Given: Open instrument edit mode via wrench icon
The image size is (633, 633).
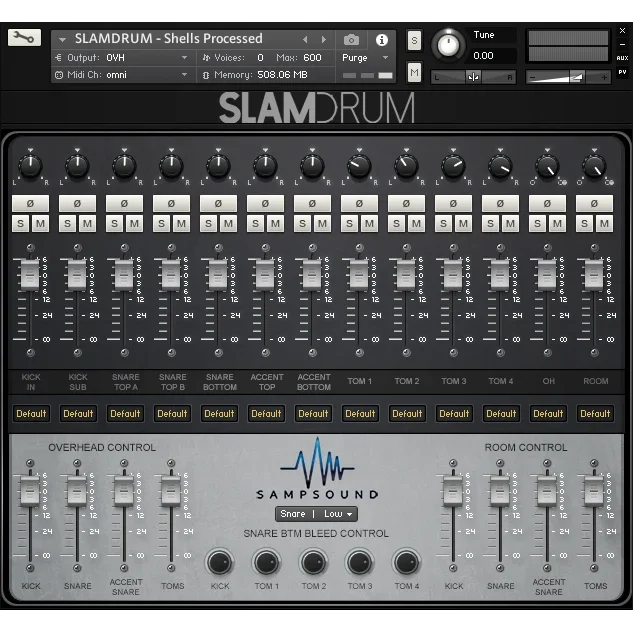Looking at the screenshot, I should (x=24, y=38).
